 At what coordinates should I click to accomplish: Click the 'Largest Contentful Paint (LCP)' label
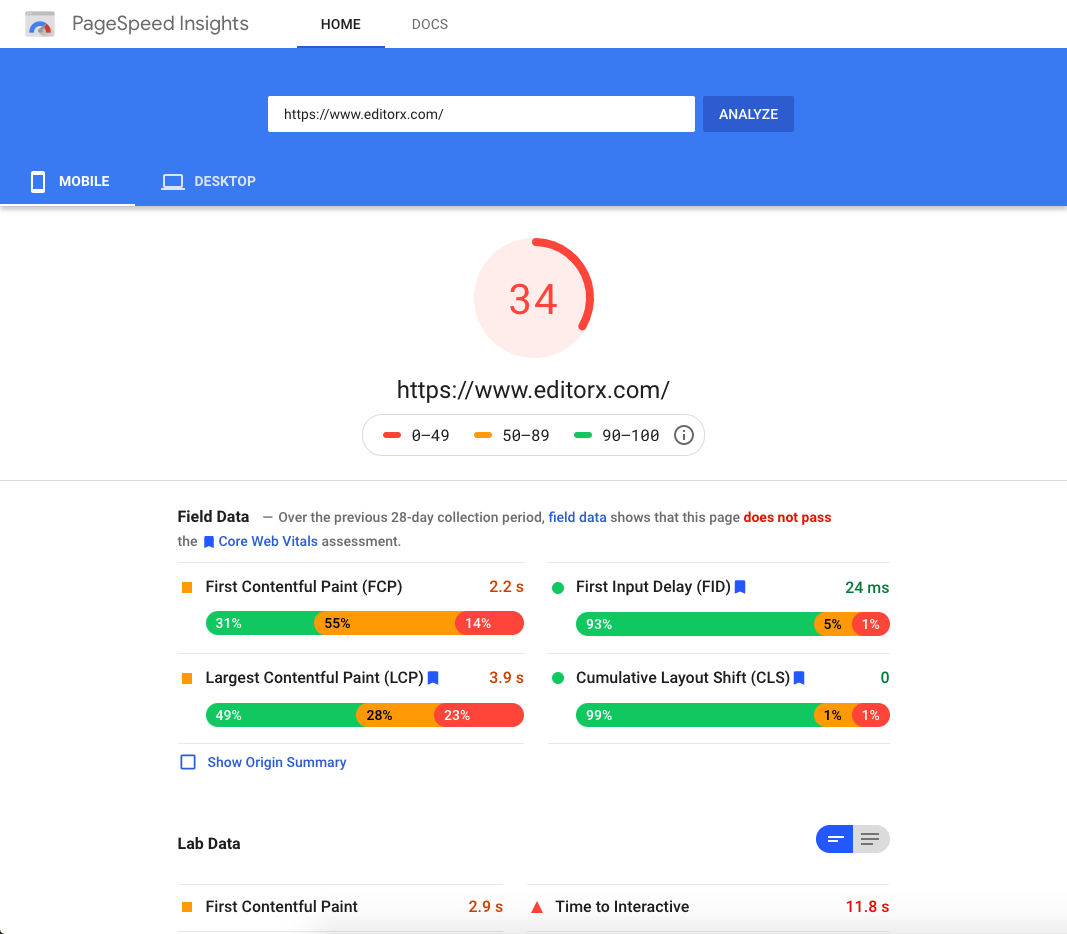click(314, 678)
